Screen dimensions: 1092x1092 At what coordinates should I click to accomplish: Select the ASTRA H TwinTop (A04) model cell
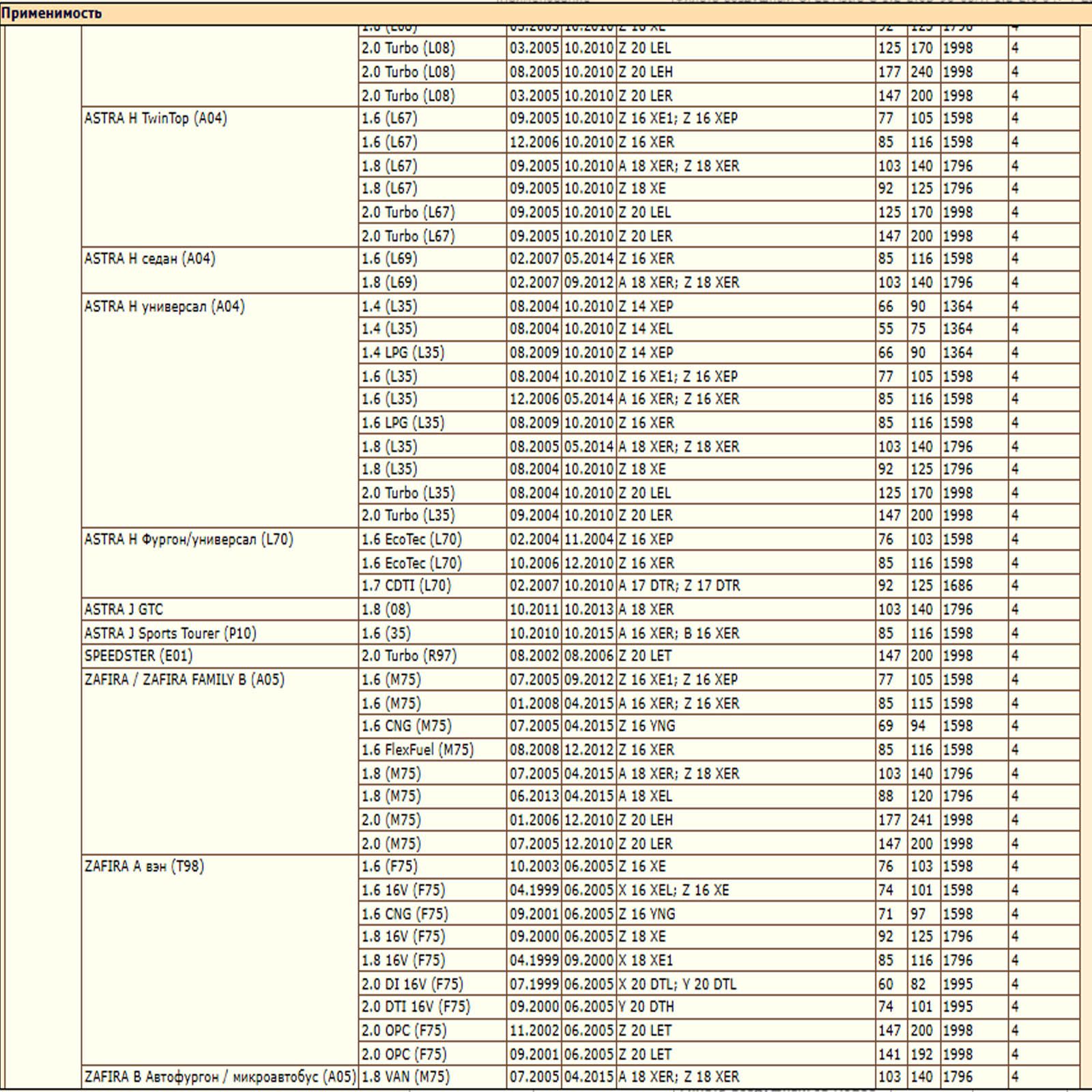pyautogui.click(x=156, y=119)
